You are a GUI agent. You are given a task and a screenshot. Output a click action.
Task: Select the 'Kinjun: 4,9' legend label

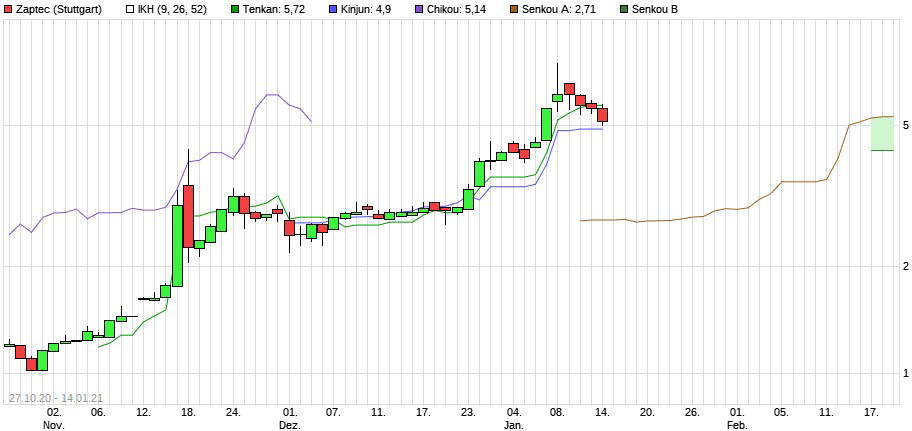[366, 9]
